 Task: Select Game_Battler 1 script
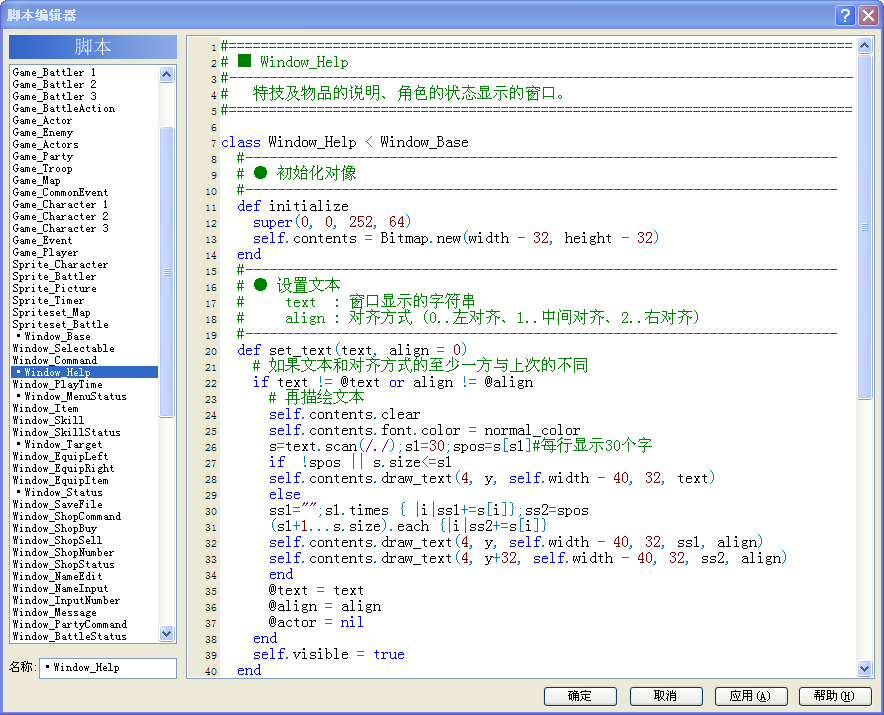[85, 72]
